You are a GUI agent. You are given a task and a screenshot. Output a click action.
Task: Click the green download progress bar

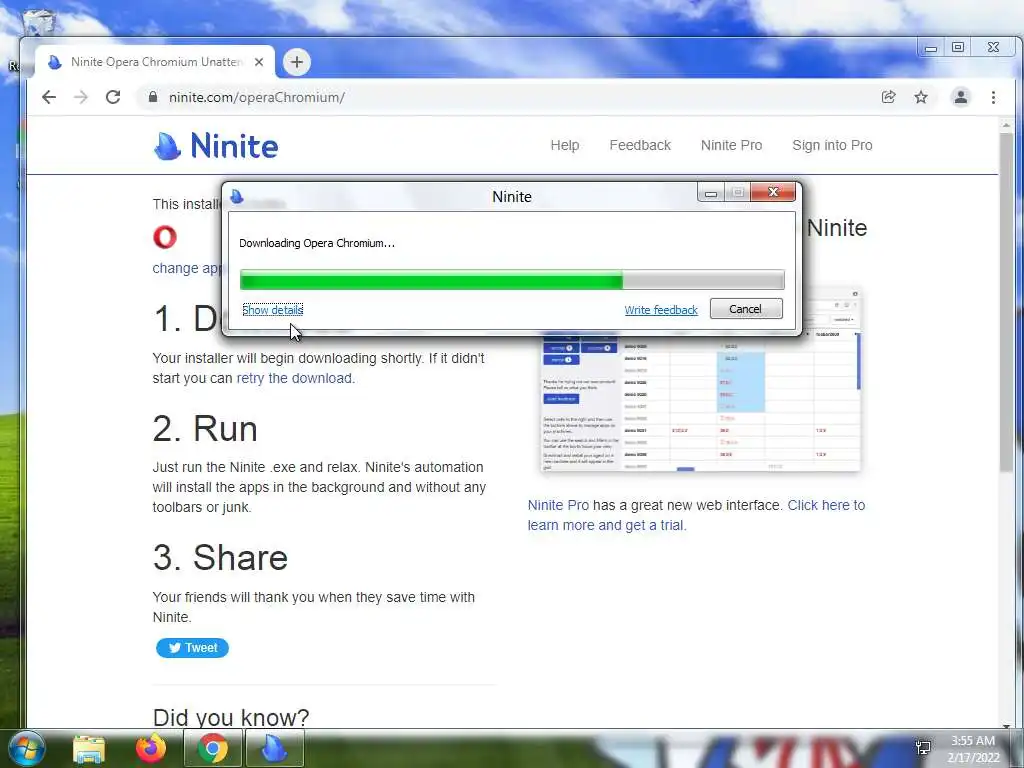click(x=512, y=280)
